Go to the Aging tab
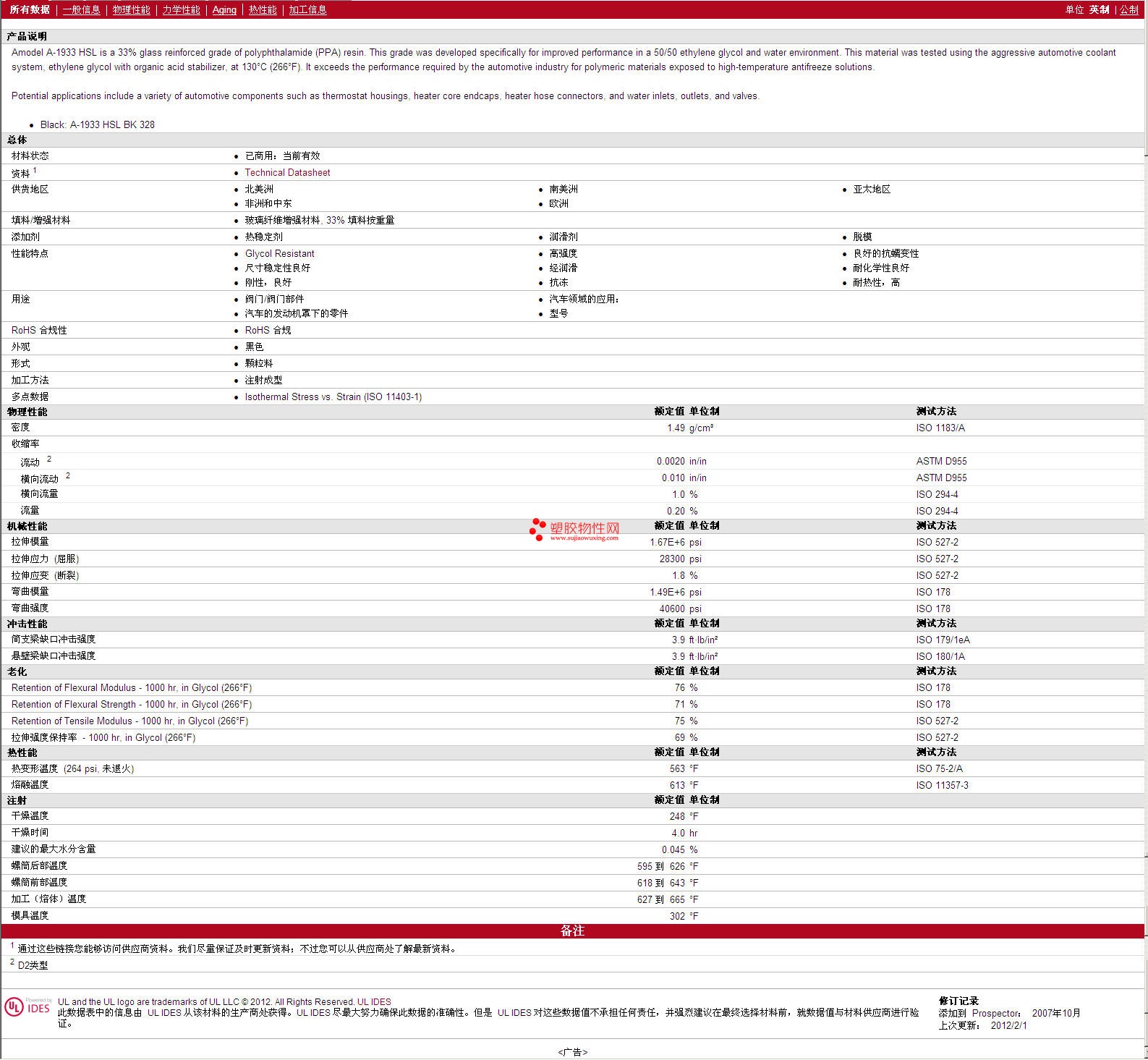Image resolution: width=1148 pixels, height=1060 pixels. [x=224, y=9]
